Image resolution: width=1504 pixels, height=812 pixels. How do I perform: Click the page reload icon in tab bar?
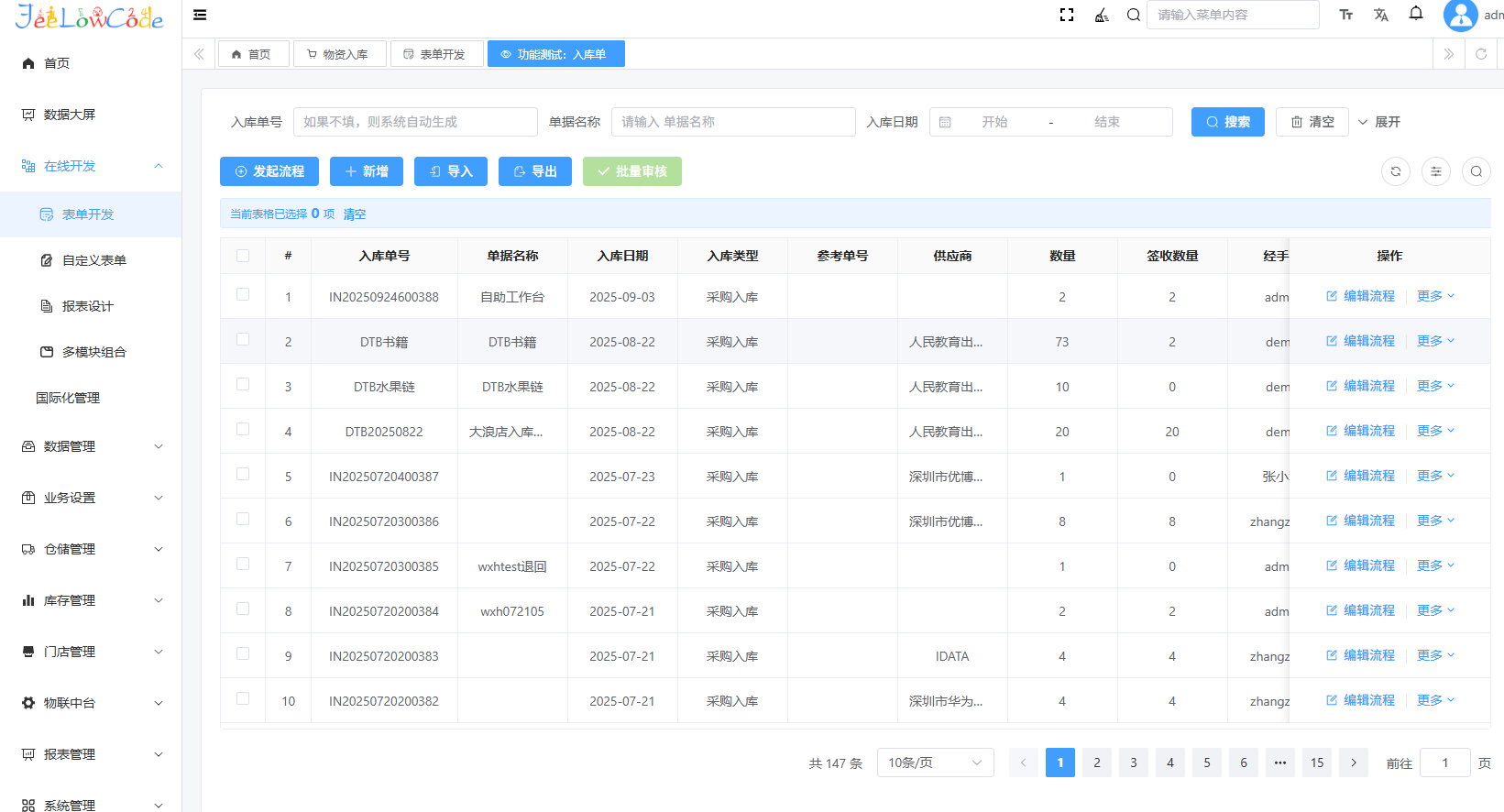point(1481,54)
